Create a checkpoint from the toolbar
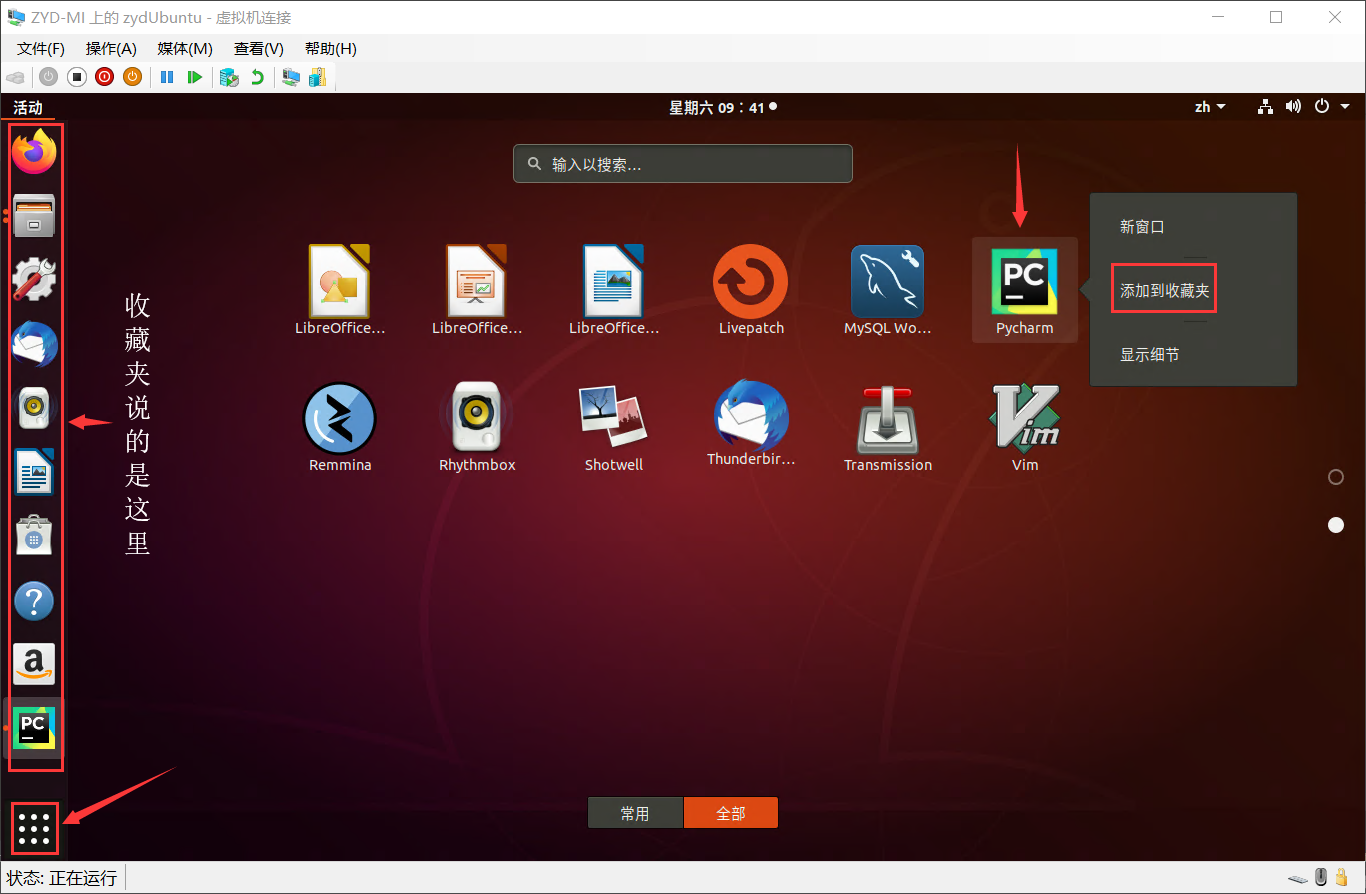The height and width of the screenshot is (894, 1366). 229,77
